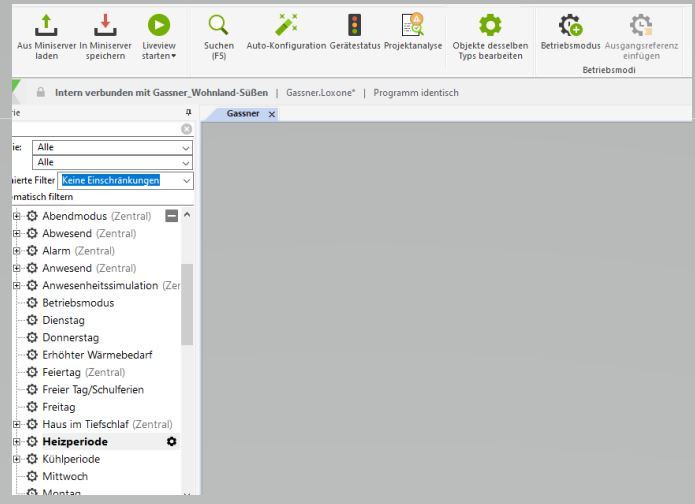
Task: Expand Kühlperiode tree node
Action: point(16,459)
